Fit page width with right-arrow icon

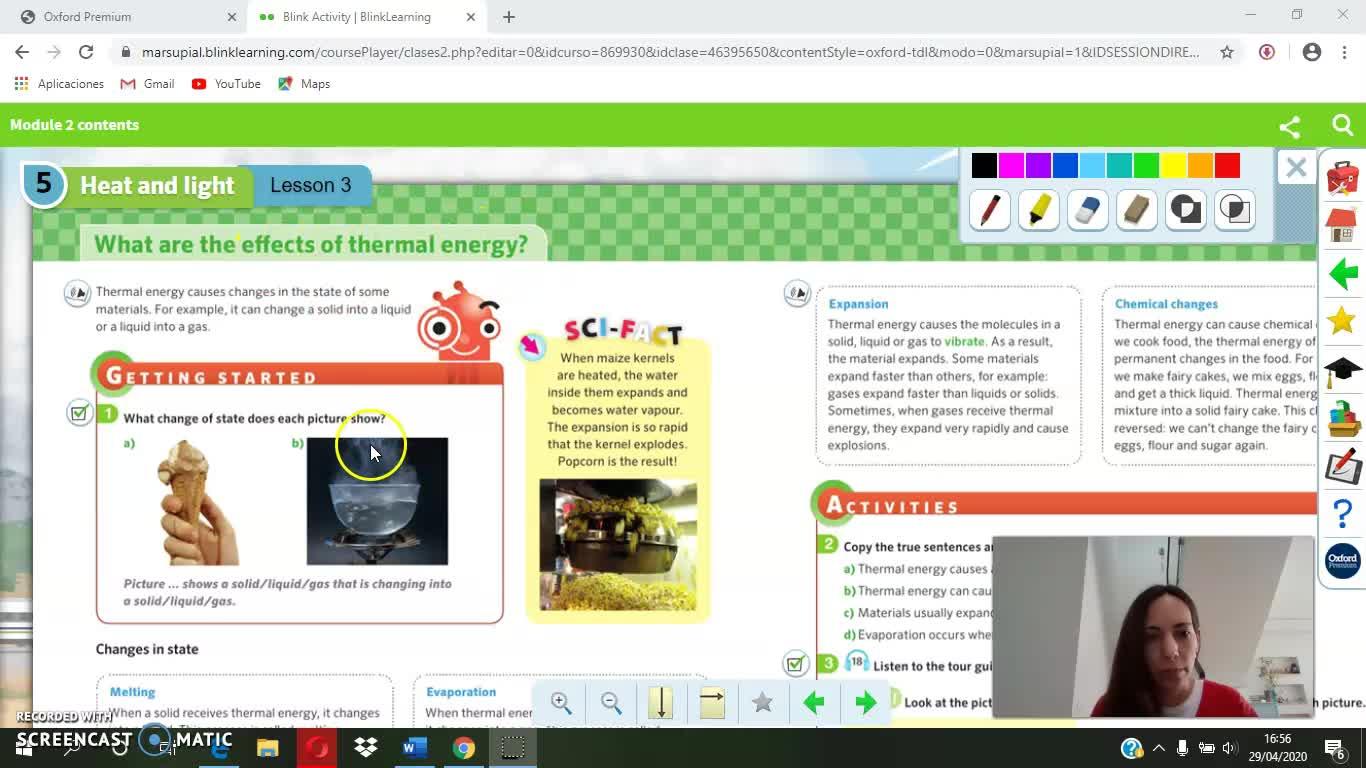point(712,703)
